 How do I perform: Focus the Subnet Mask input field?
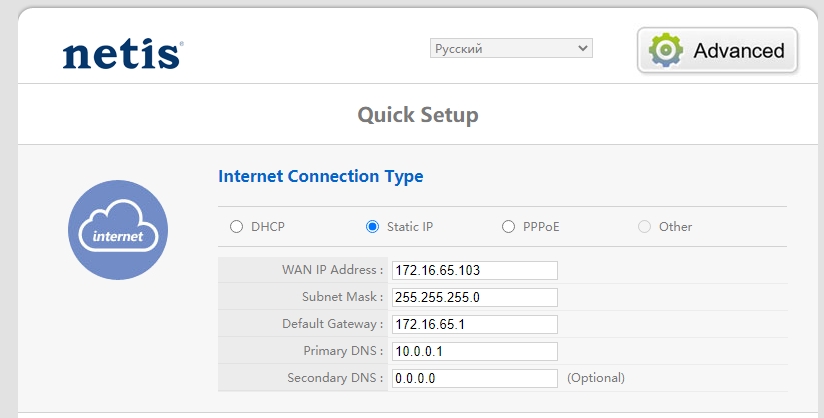coord(474,297)
